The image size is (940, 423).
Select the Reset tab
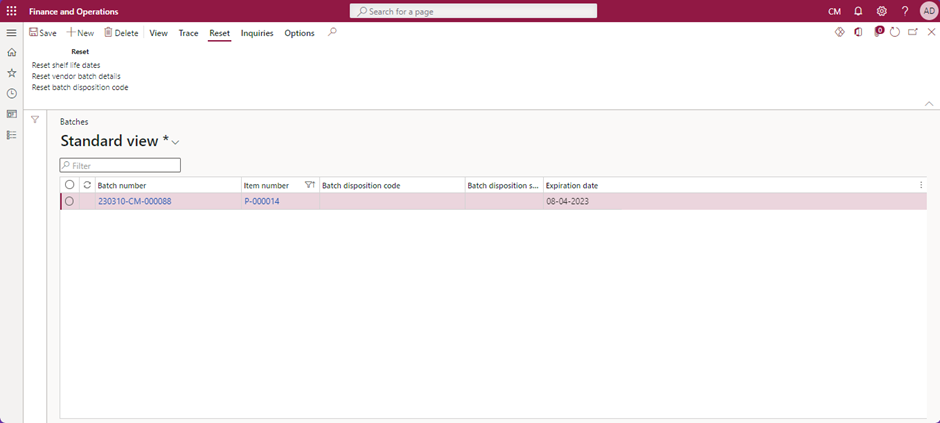pyautogui.click(x=219, y=33)
